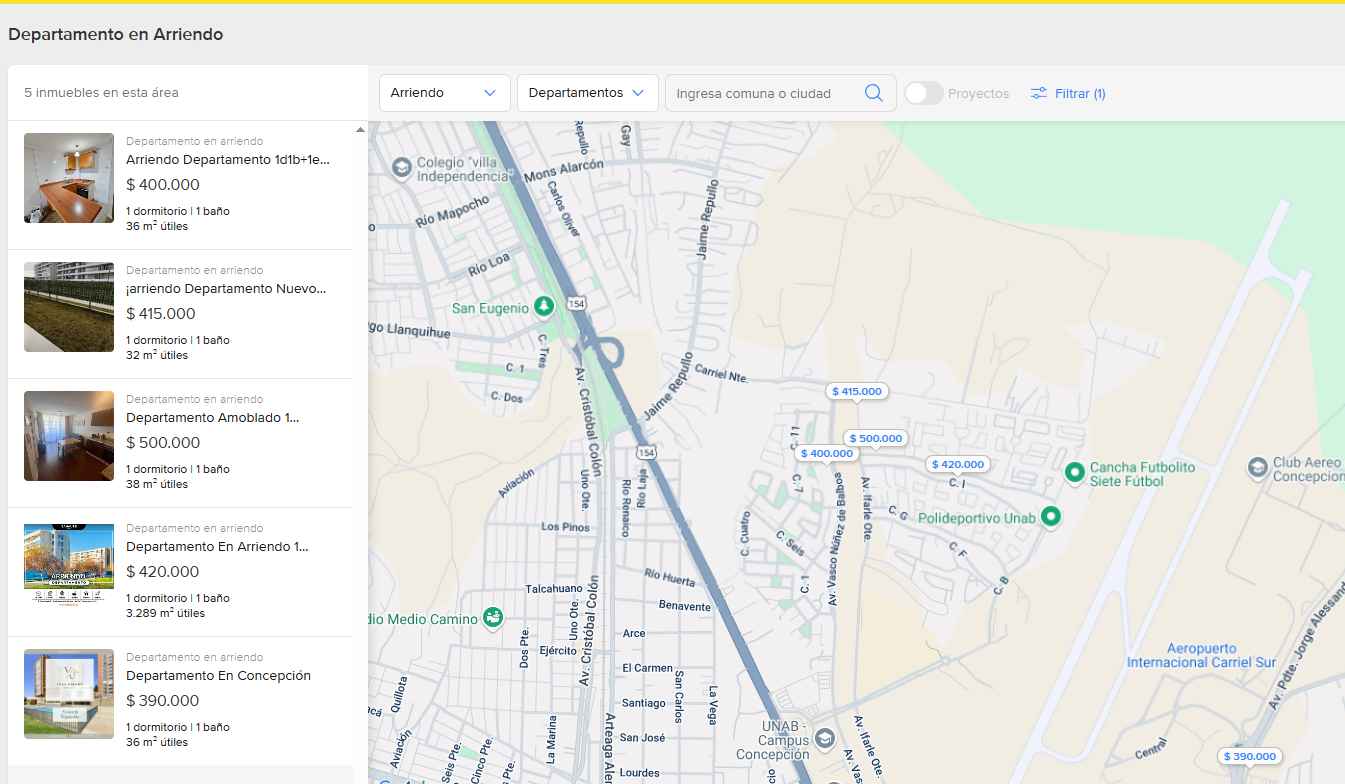Image resolution: width=1345 pixels, height=784 pixels.
Task: Click the Los Pinos street label
Action: click(565, 526)
